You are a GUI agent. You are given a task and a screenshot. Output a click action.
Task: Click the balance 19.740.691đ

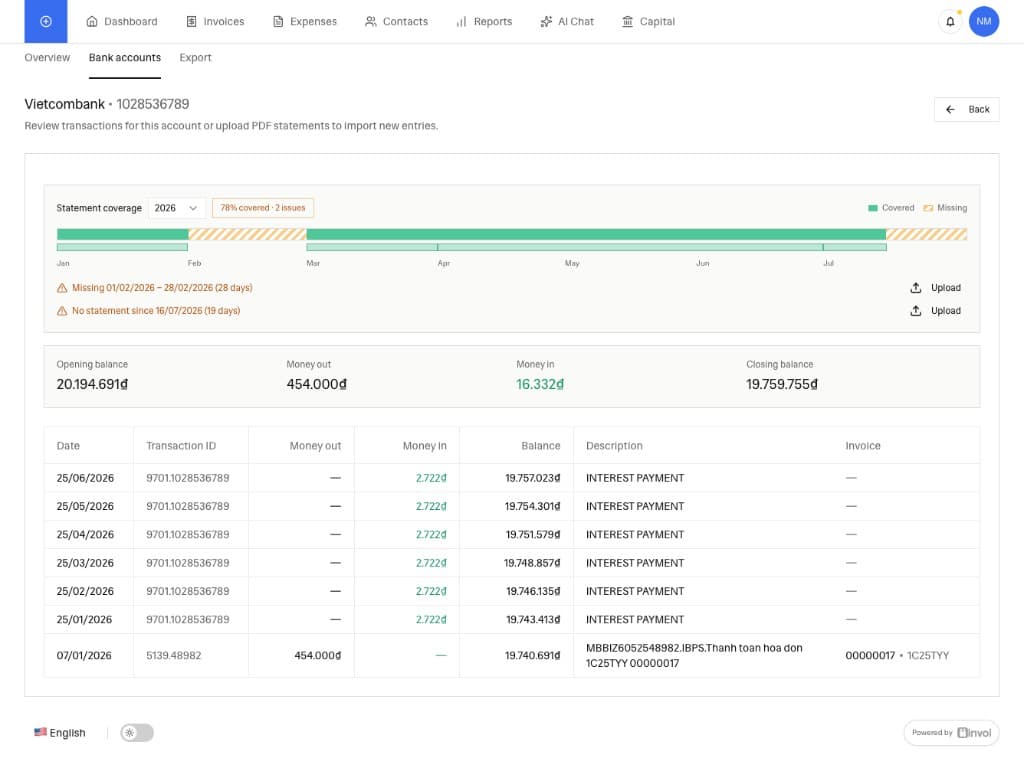tap(532, 655)
